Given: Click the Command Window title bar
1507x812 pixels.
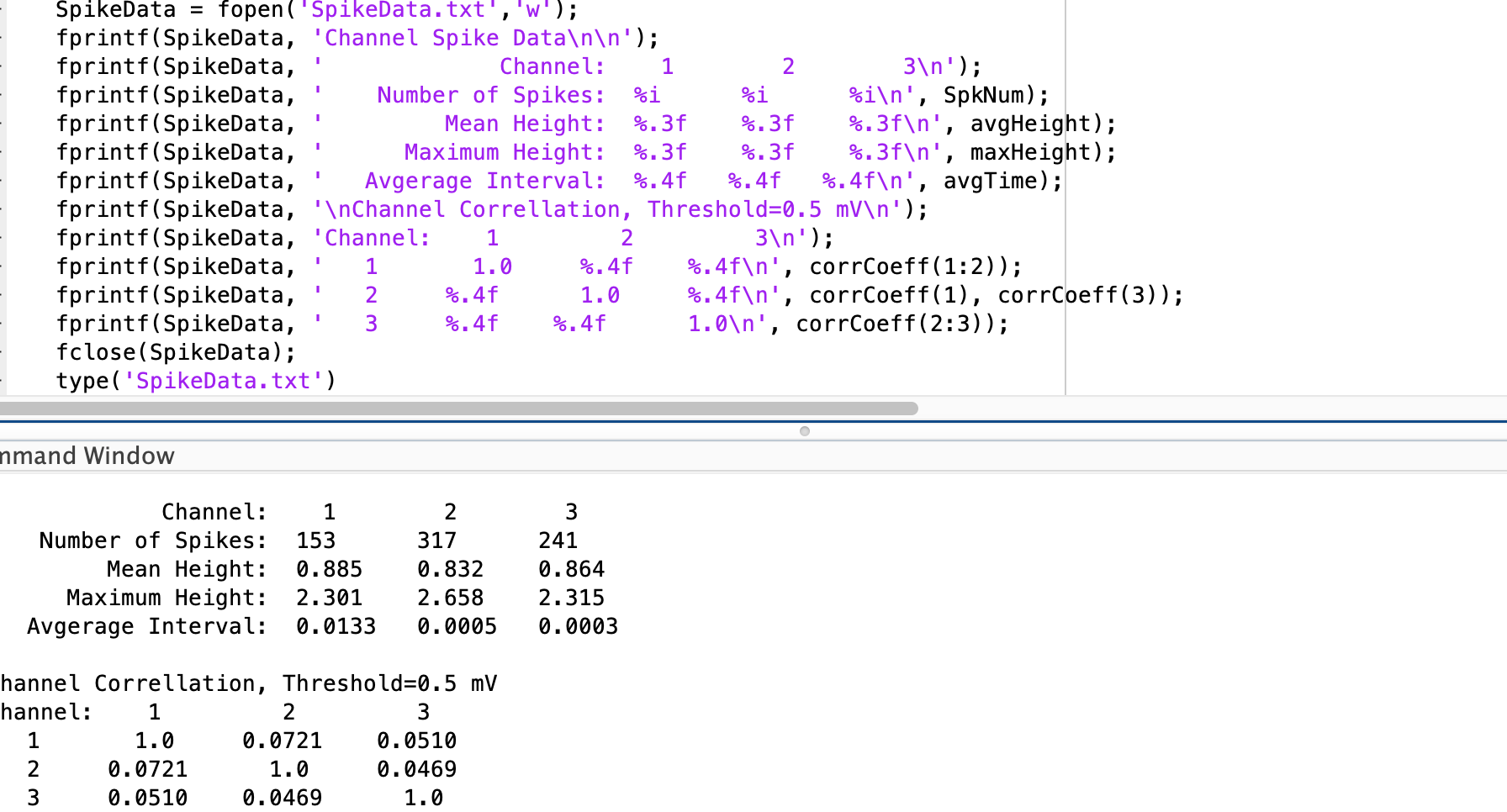Looking at the screenshot, I should click(753, 456).
